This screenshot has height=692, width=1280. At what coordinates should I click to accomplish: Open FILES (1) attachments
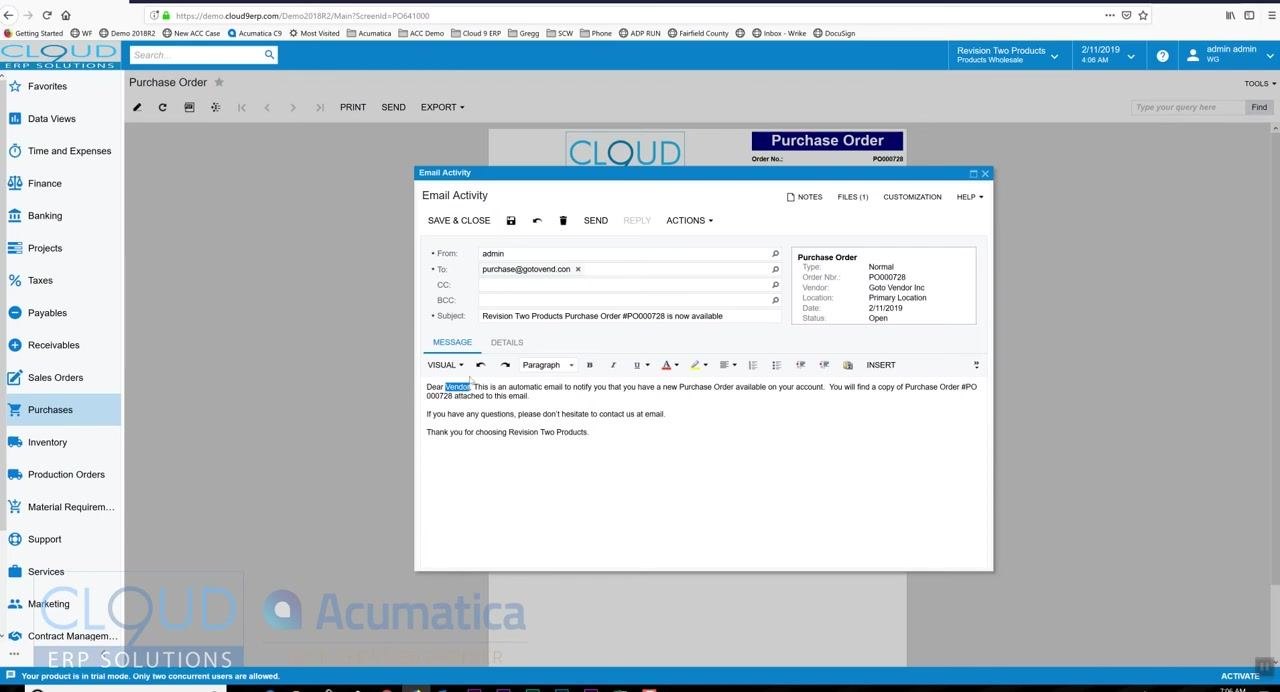(x=853, y=197)
